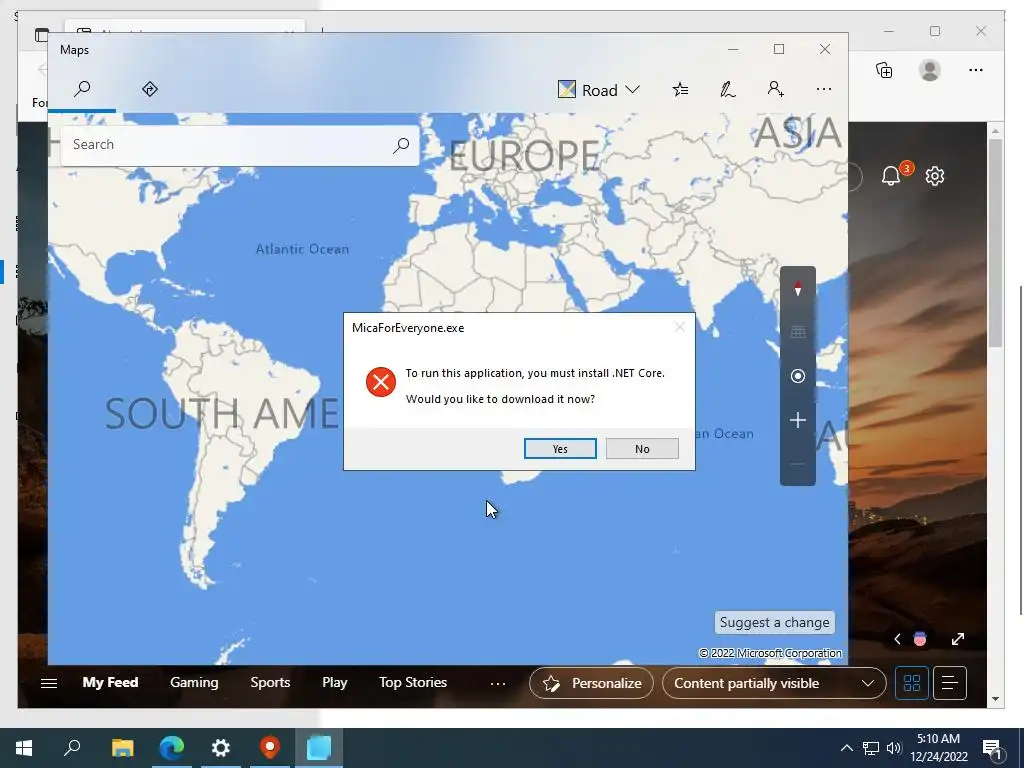Open the Road map style dropdown

(x=598, y=89)
